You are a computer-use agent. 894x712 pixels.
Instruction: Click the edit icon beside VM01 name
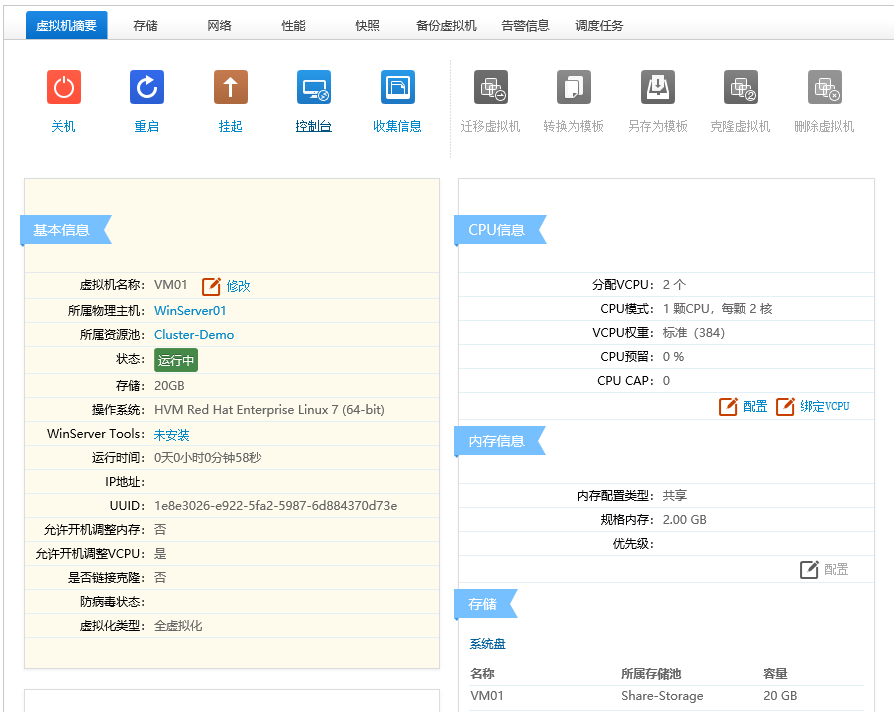(211, 286)
